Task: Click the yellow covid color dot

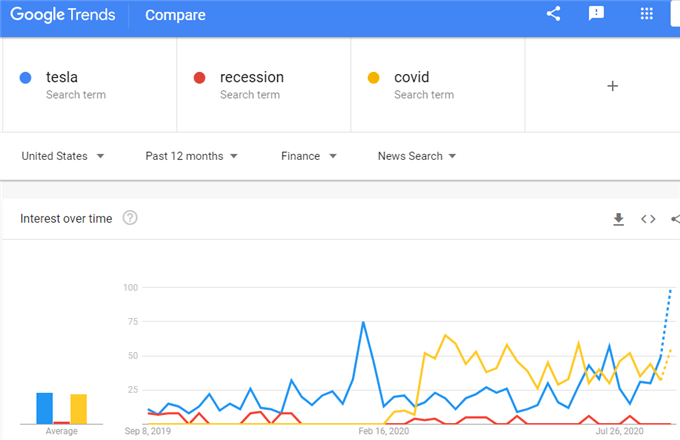Action: pyautogui.click(x=373, y=78)
